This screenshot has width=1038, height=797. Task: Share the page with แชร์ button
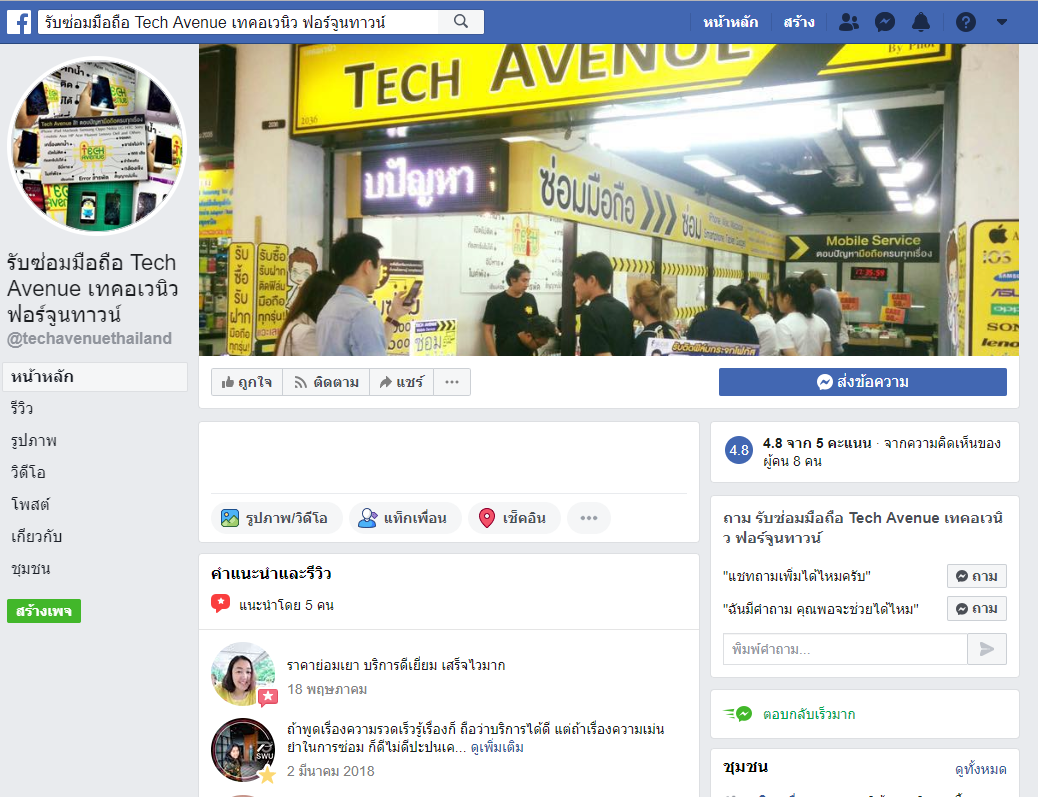(x=402, y=382)
